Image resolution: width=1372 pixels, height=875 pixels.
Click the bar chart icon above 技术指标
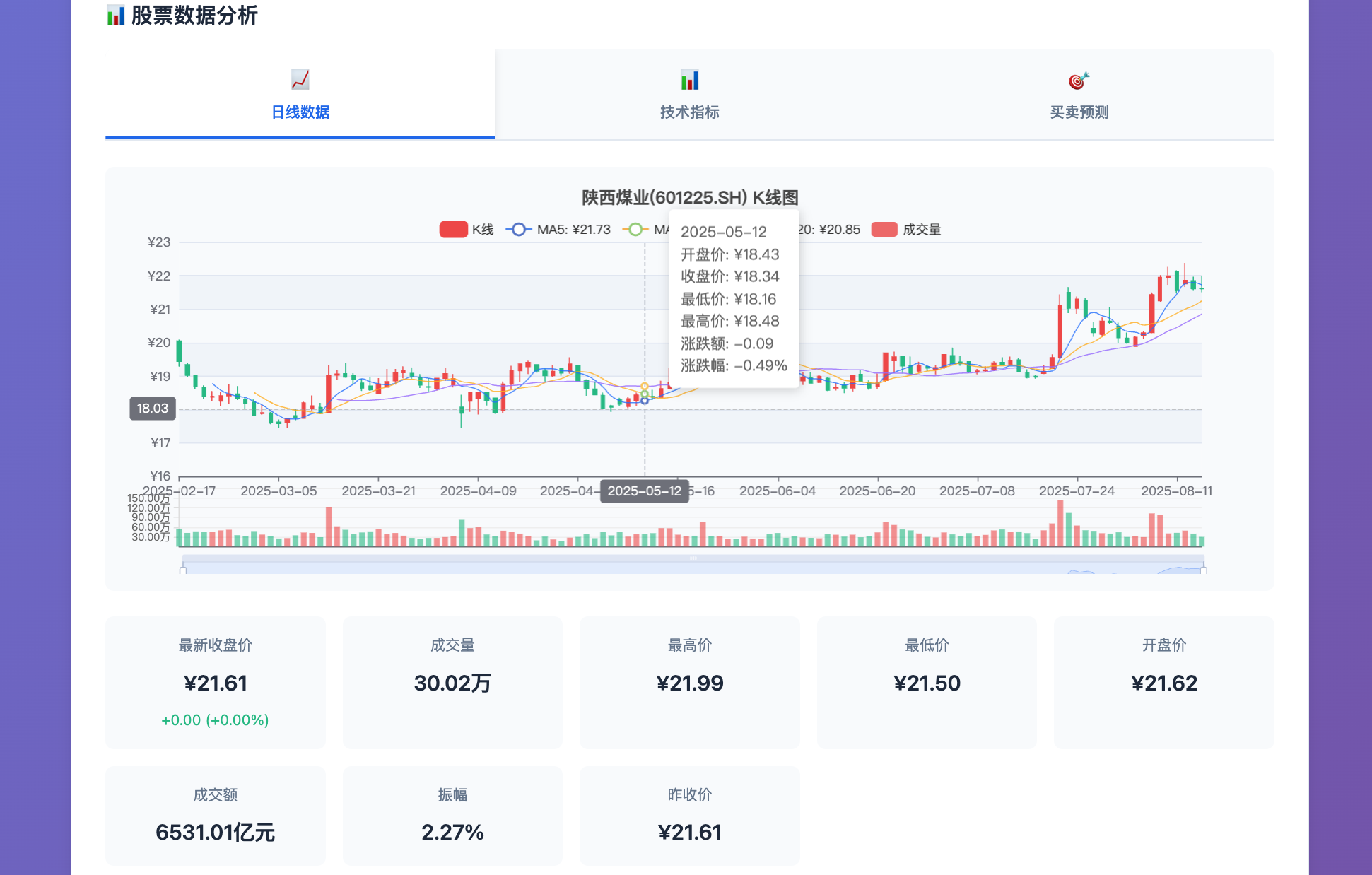[689, 79]
